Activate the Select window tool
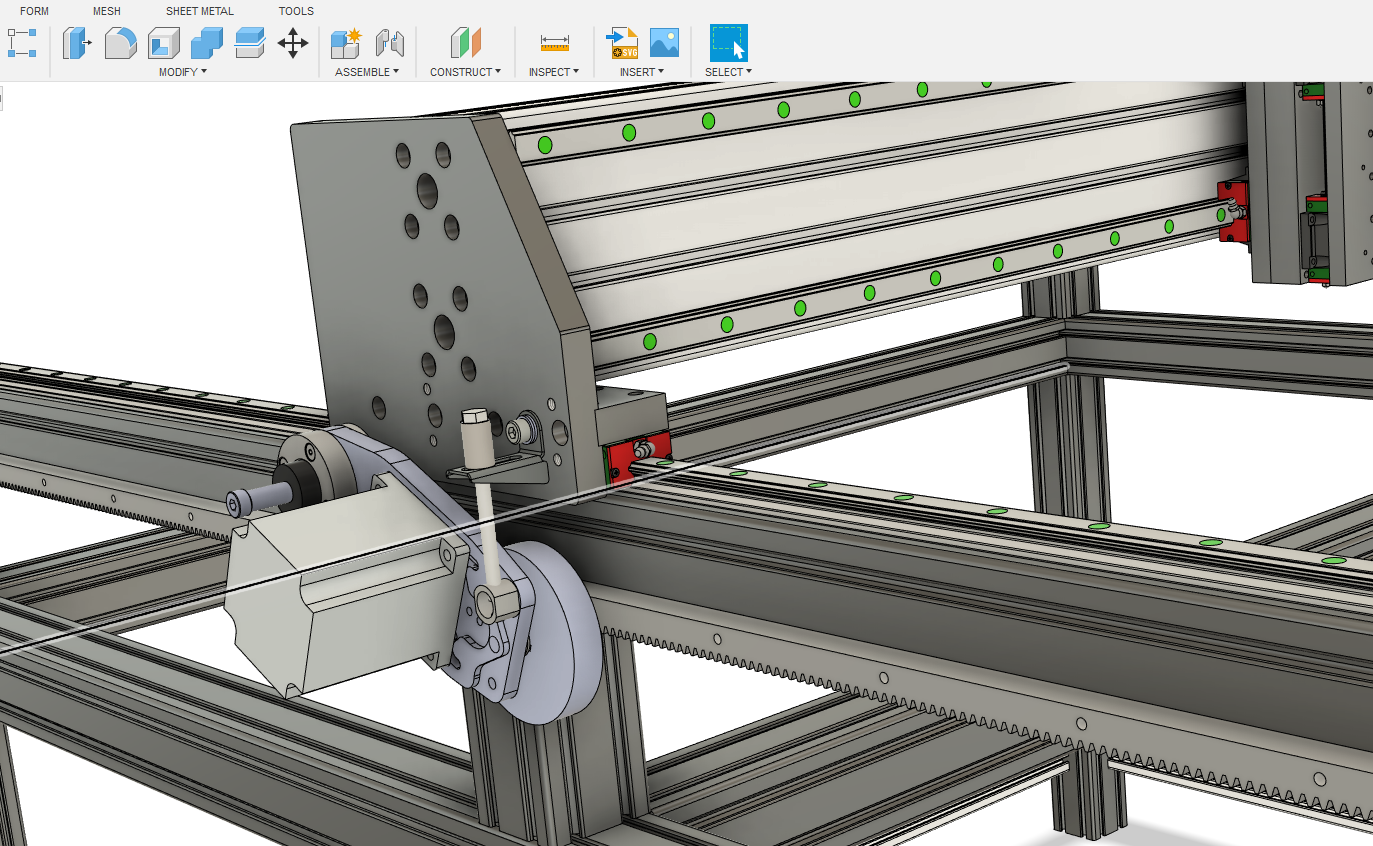 point(728,43)
